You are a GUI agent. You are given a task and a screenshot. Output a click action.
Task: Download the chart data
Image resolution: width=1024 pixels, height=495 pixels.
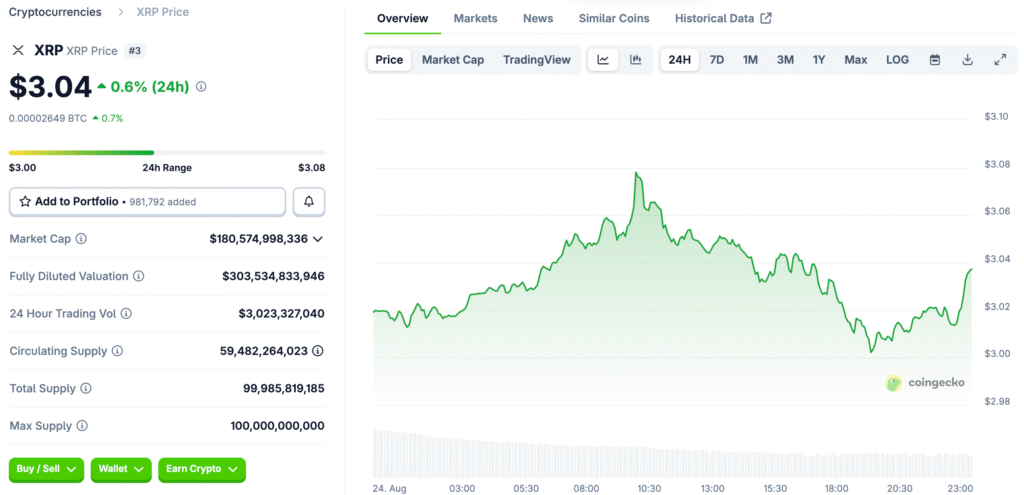[967, 59]
